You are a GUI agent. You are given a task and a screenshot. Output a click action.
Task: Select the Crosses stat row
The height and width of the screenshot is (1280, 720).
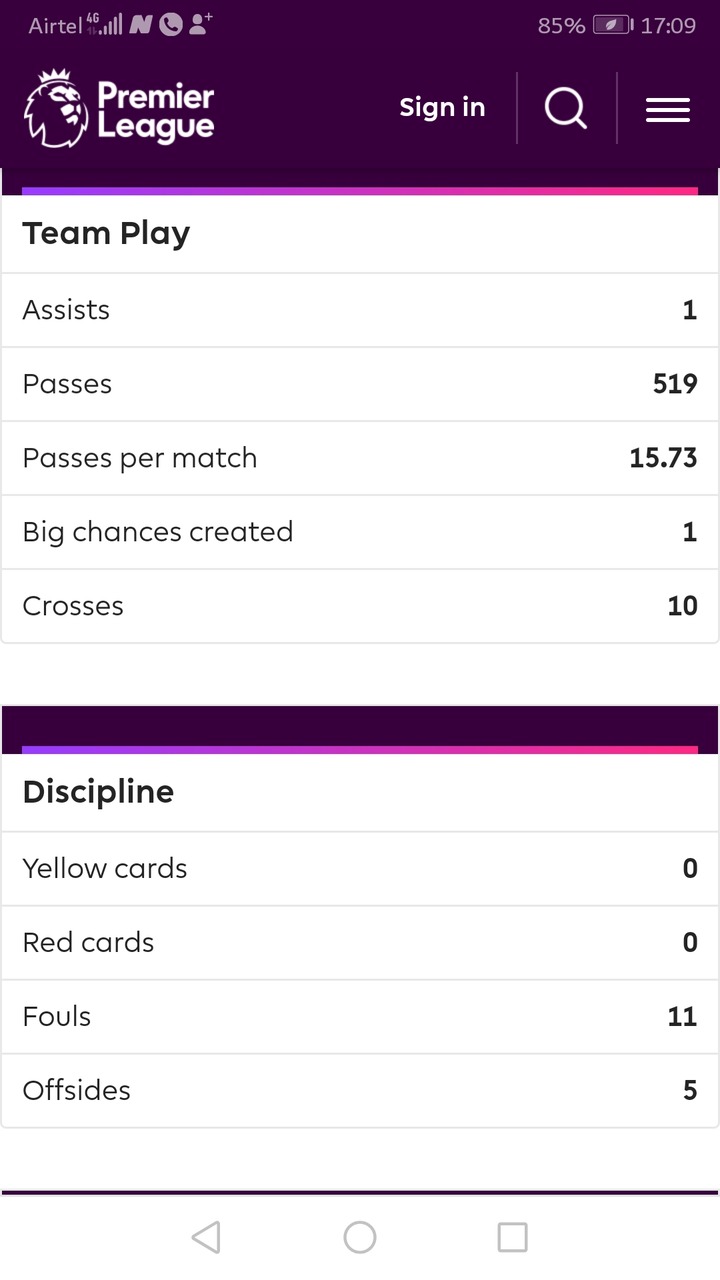click(360, 606)
